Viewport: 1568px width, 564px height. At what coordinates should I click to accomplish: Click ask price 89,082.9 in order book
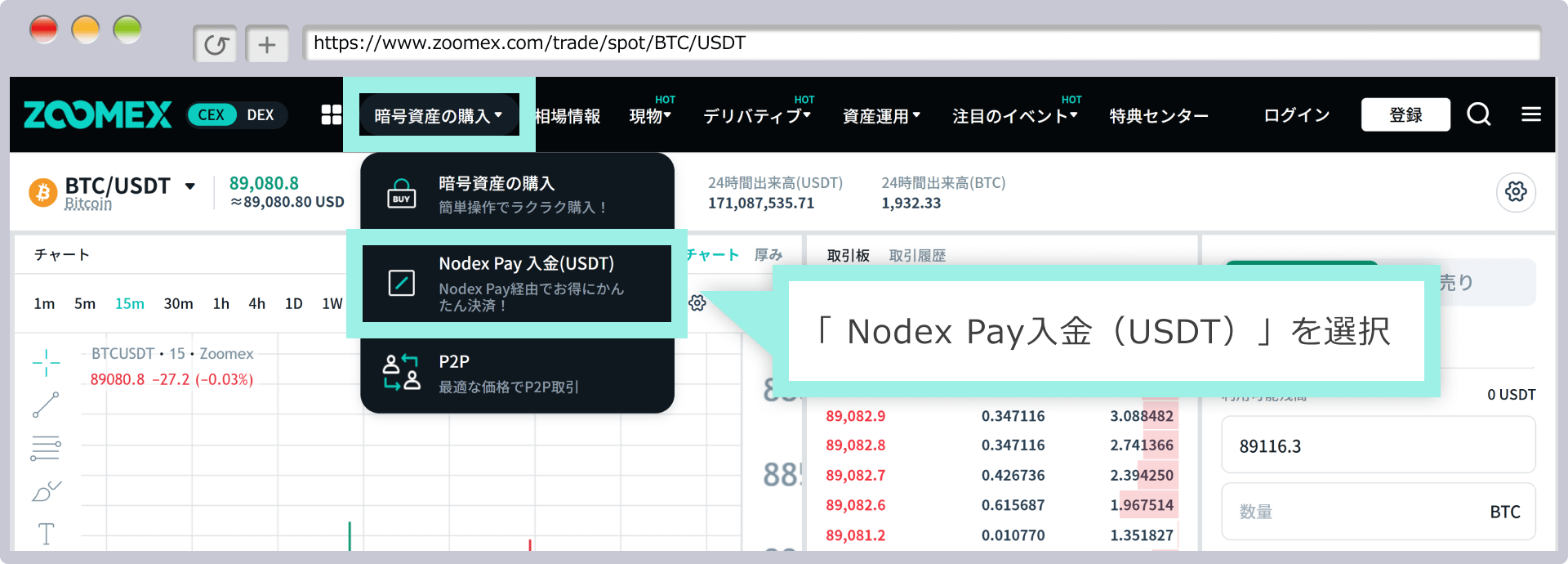(x=855, y=416)
